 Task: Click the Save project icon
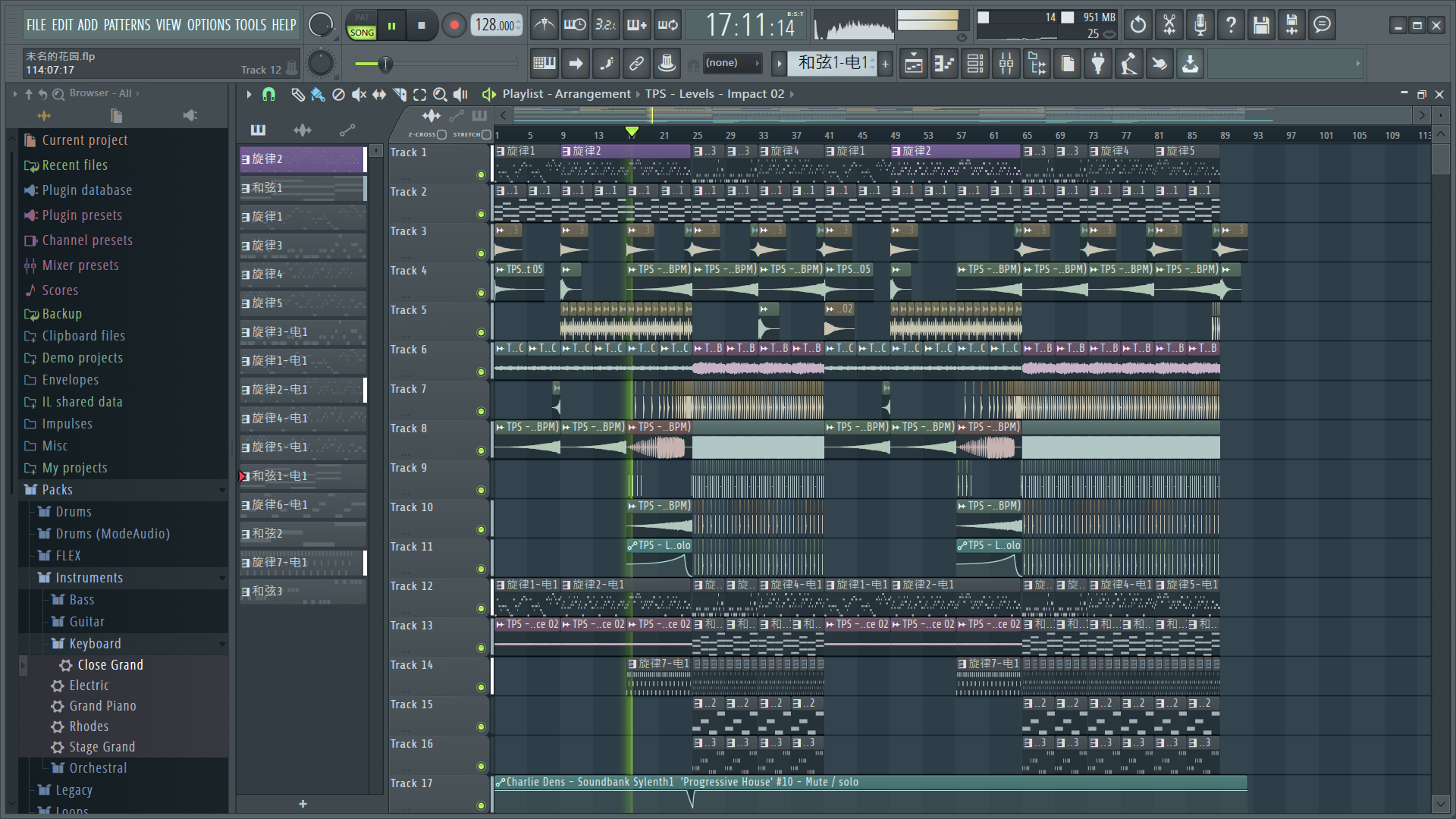pyautogui.click(x=1261, y=25)
